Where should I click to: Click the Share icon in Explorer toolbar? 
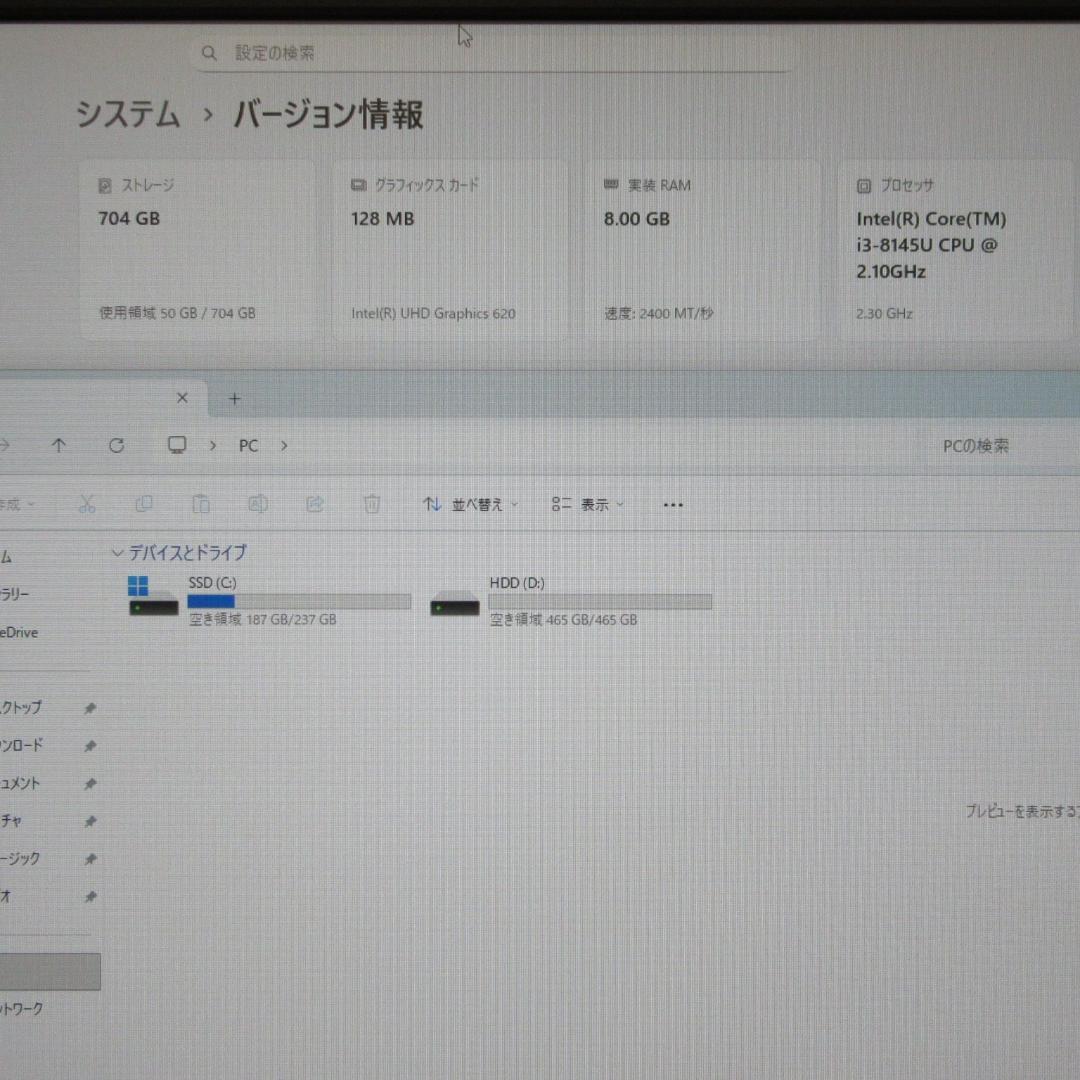pyautogui.click(x=315, y=504)
